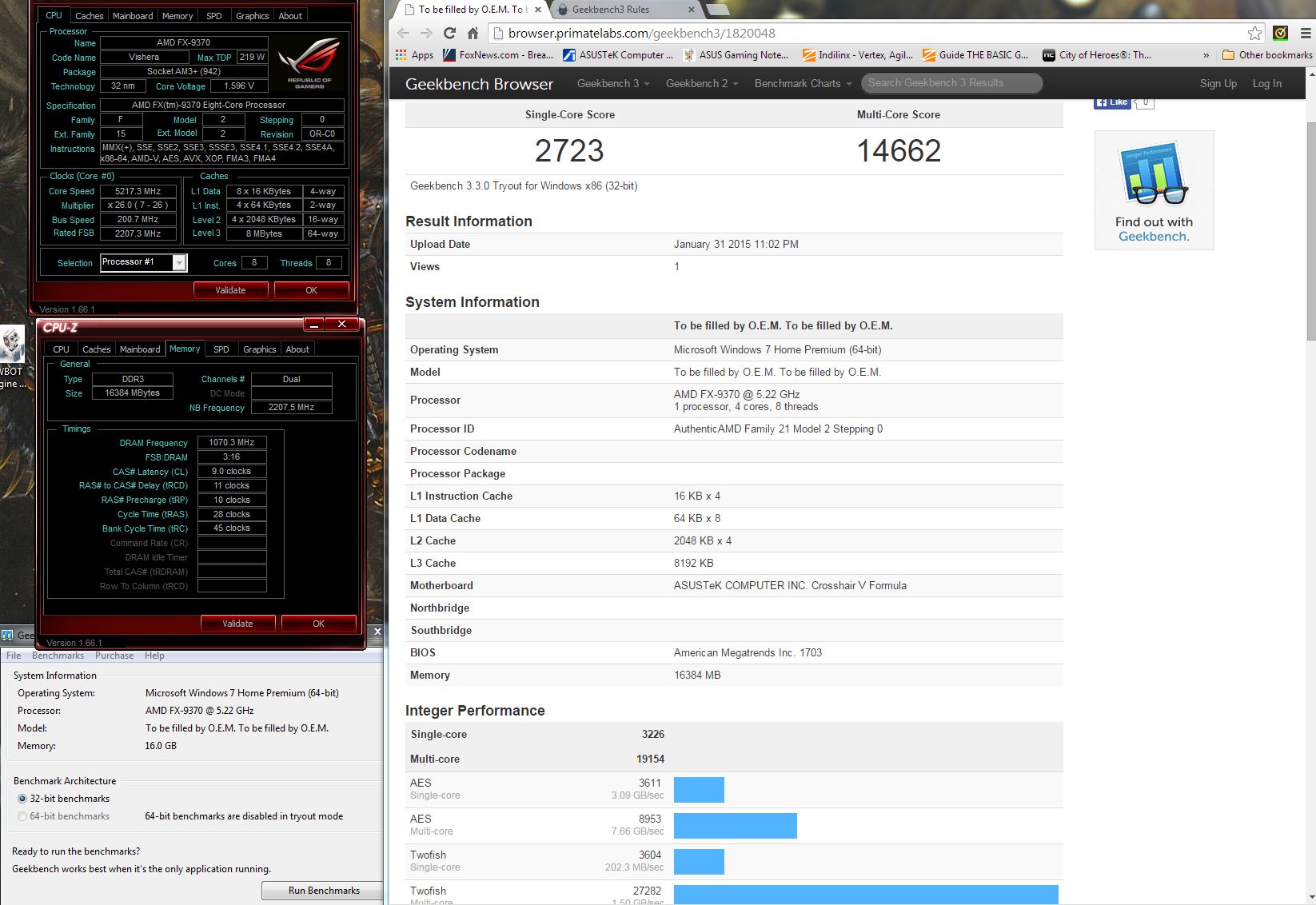Open the City of Heroes bookmark
The width and height of the screenshot is (1316, 905).
tap(1097, 55)
